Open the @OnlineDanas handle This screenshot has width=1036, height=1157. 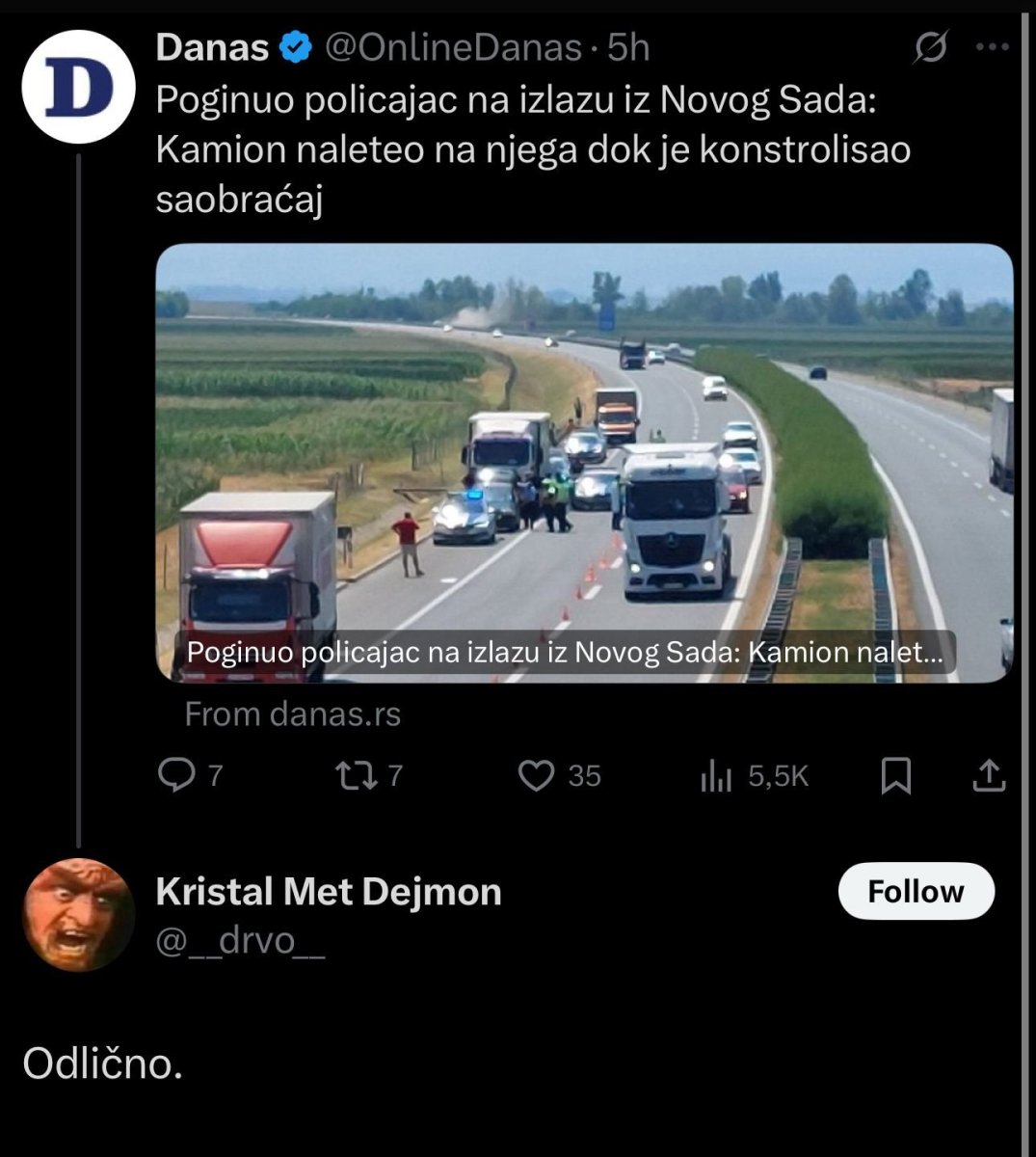click(x=453, y=47)
